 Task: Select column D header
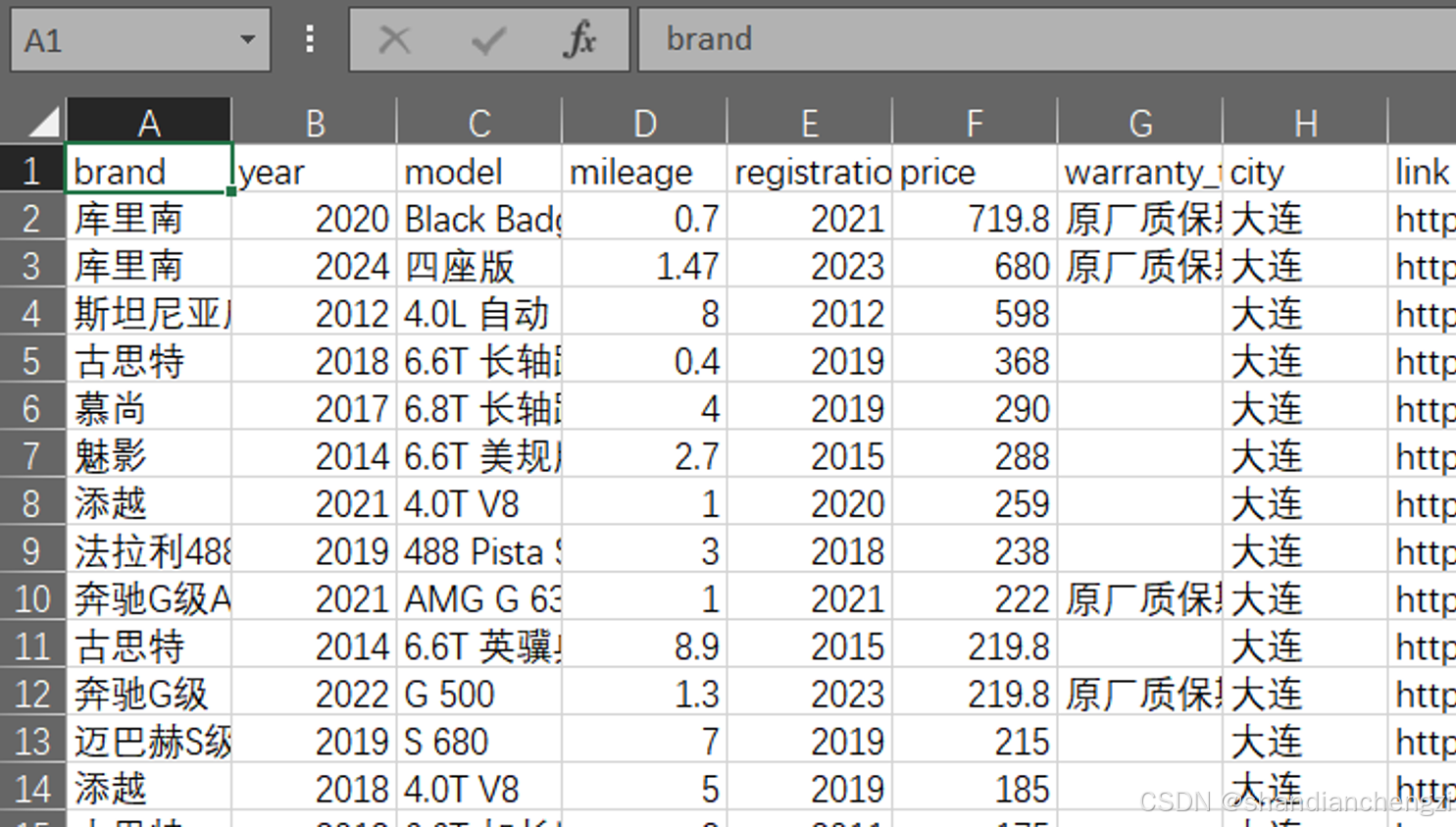[x=645, y=122]
